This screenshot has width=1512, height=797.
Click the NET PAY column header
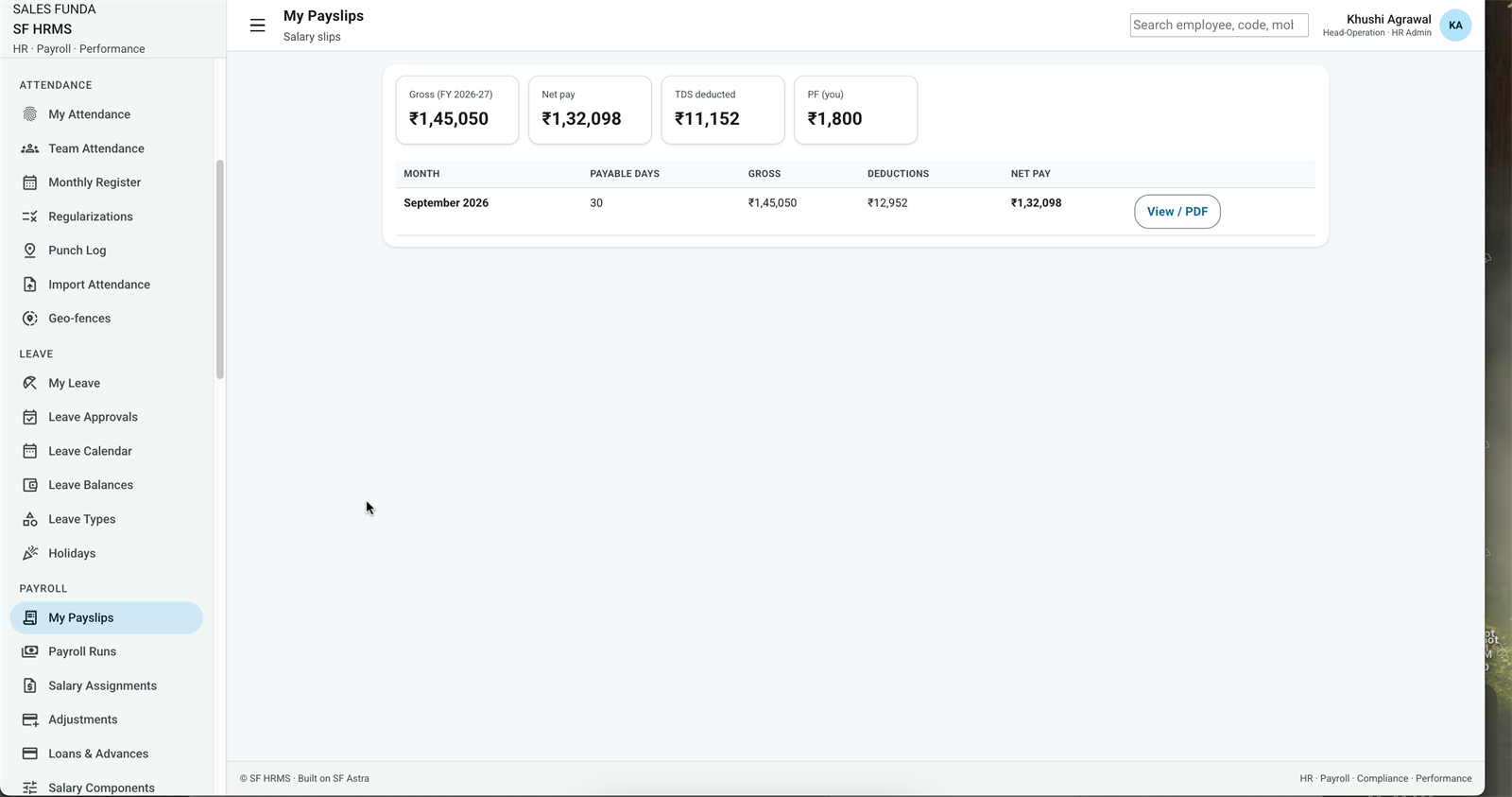pos(1031,174)
